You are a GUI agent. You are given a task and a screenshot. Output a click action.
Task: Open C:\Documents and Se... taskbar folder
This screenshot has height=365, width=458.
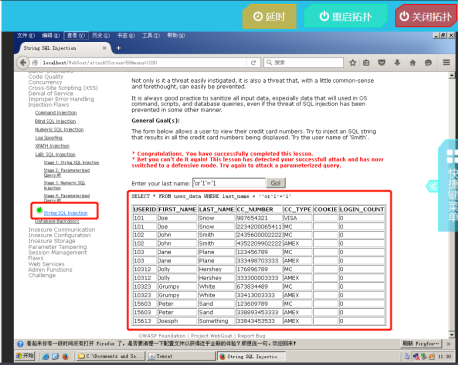(111, 356)
